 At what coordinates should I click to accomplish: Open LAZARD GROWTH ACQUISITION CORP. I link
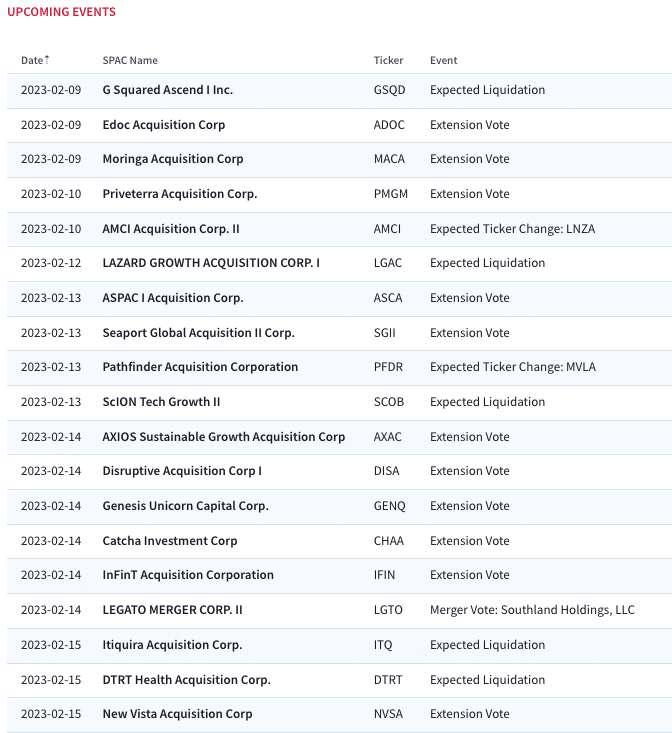tap(211, 263)
